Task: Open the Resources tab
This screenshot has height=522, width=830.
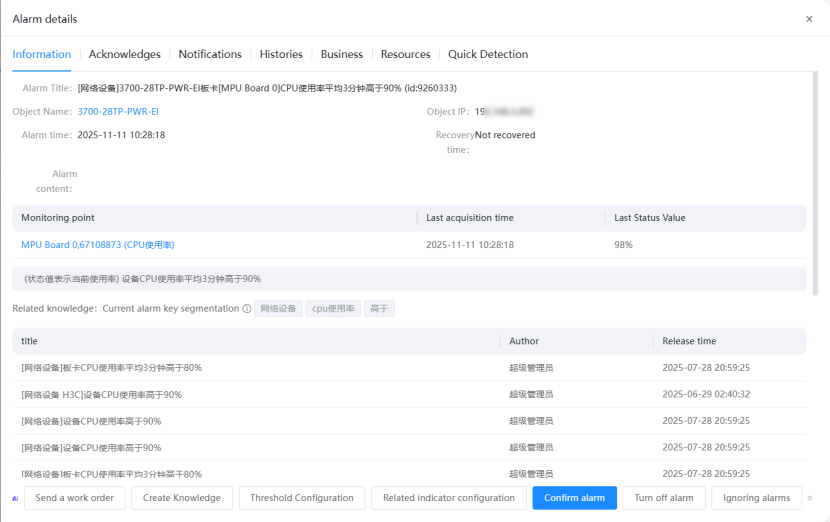Action: pos(405,54)
